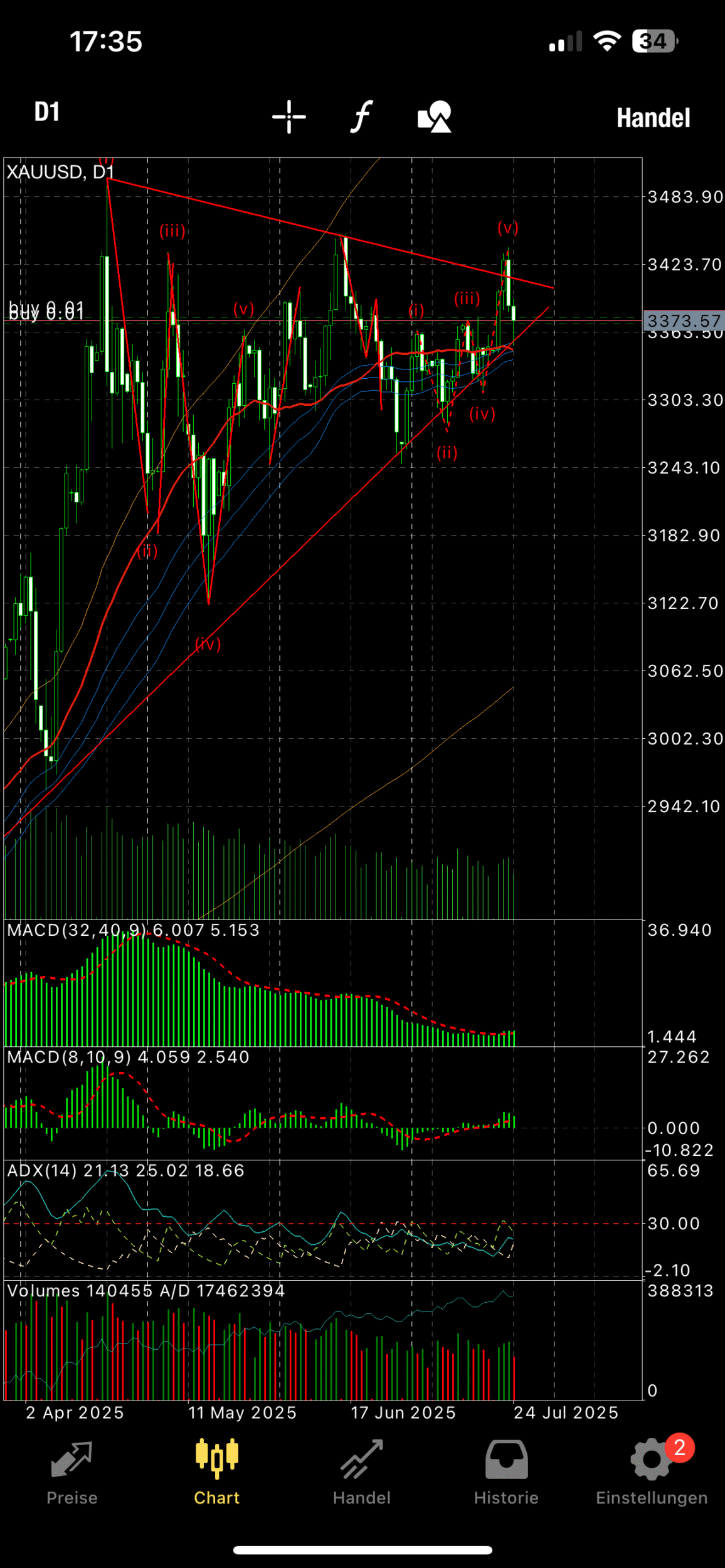Select the Chart tab in bottom bar
Screen dimensions: 725x1568
pos(217,1472)
